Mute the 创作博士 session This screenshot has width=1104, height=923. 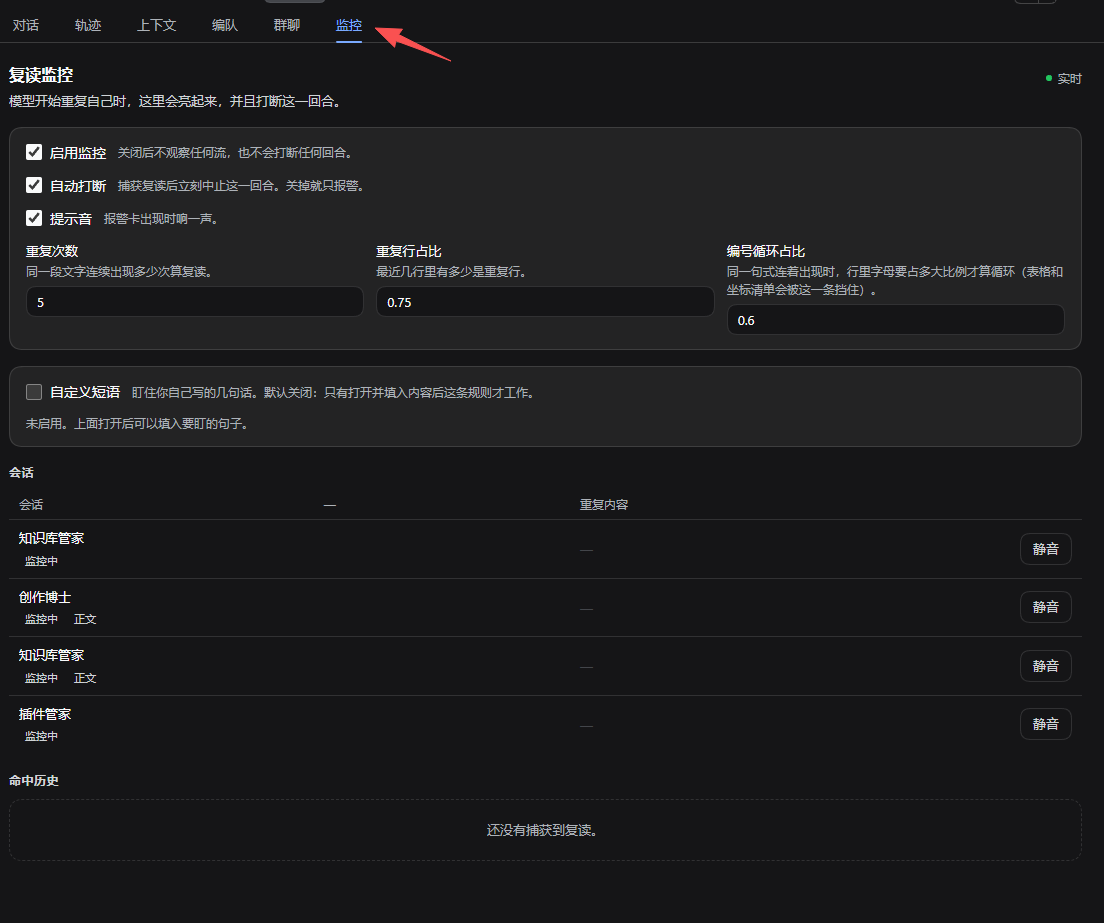[x=1046, y=607]
